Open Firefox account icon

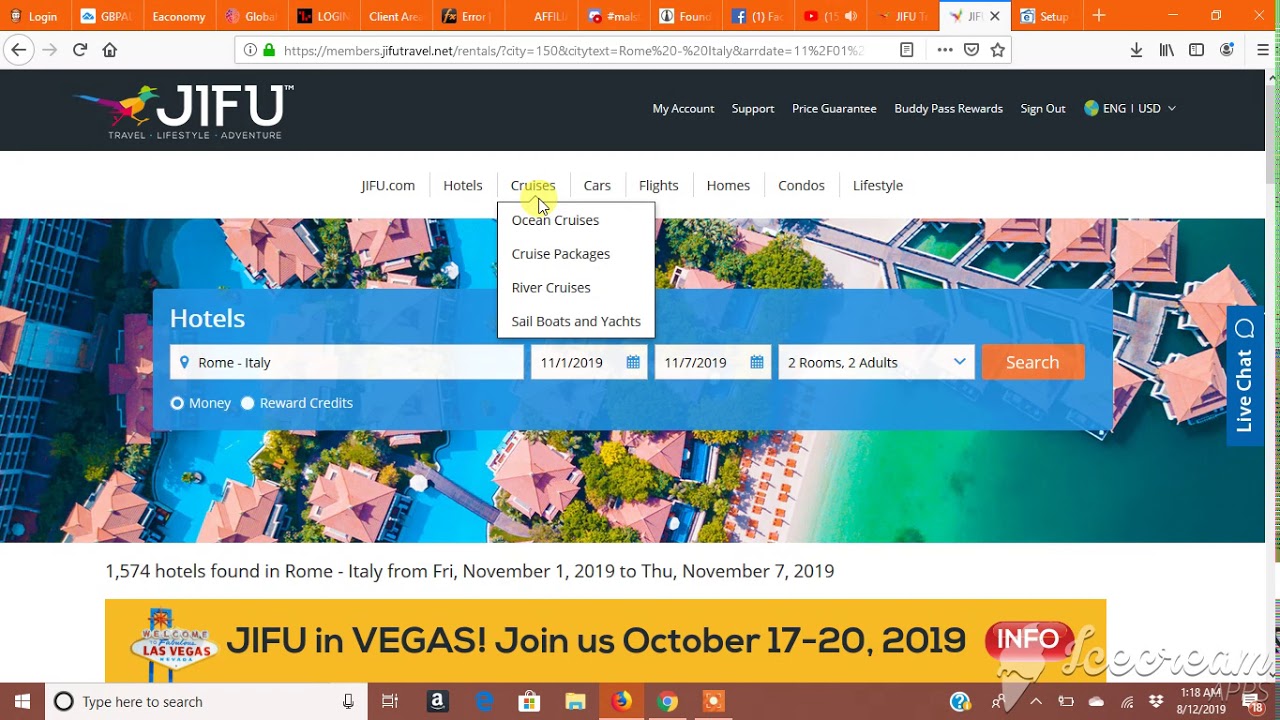point(1226,50)
